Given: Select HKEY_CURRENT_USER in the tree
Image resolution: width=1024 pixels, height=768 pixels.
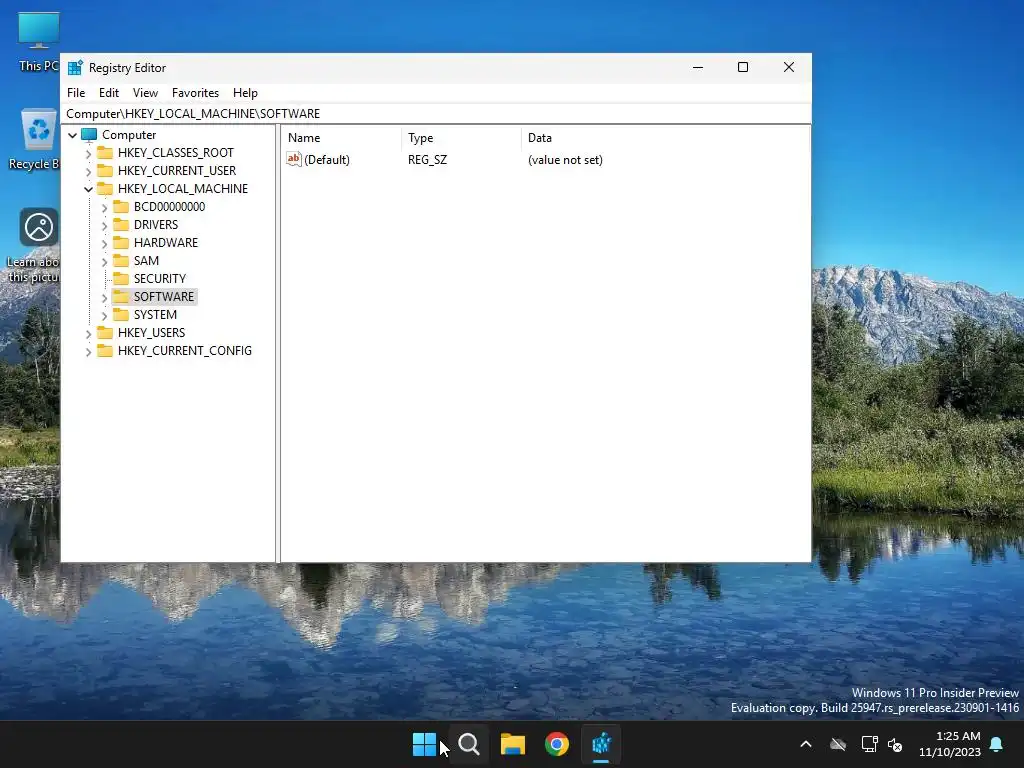Looking at the screenshot, I should pyautogui.click(x=176, y=170).
